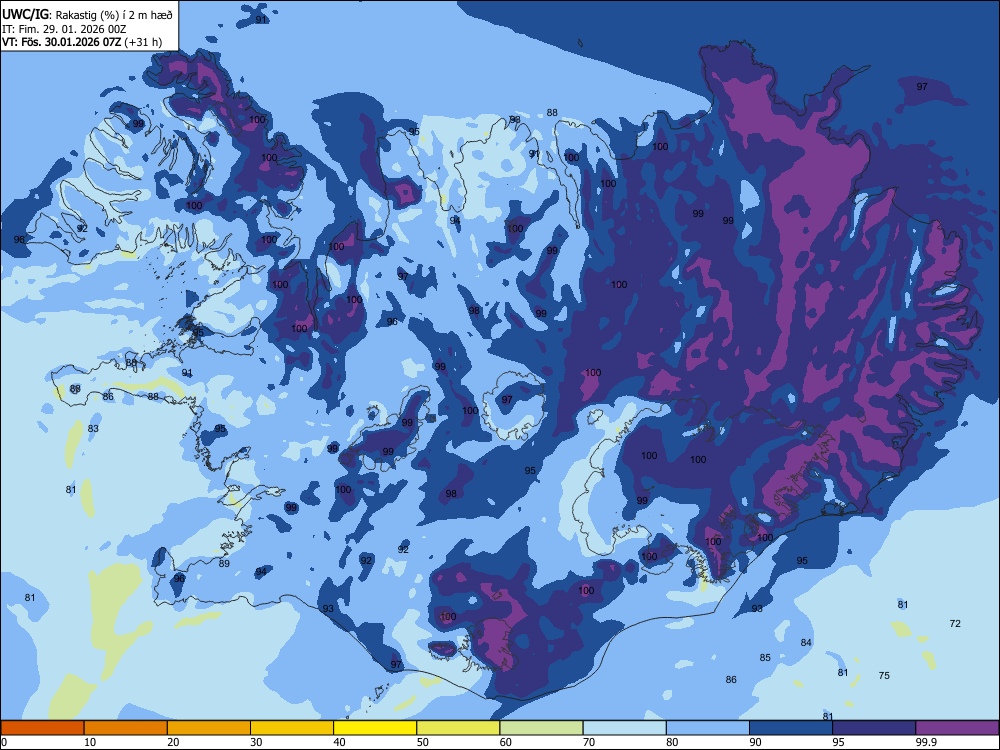Click the humidity value '72' on the map

[x=955, y=624]
